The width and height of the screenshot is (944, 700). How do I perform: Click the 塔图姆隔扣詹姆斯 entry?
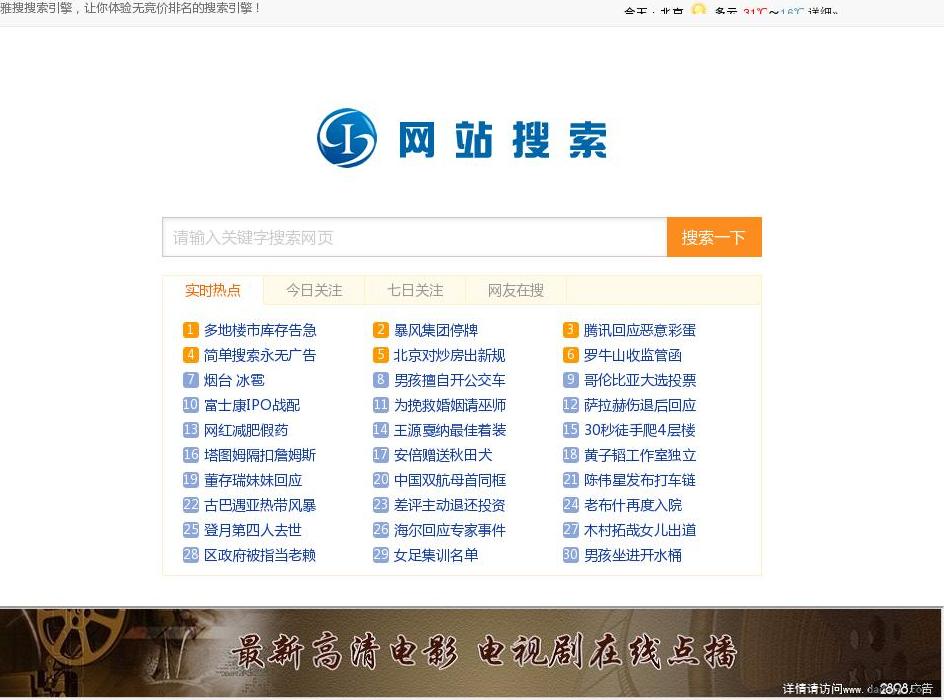pos(260,455)
